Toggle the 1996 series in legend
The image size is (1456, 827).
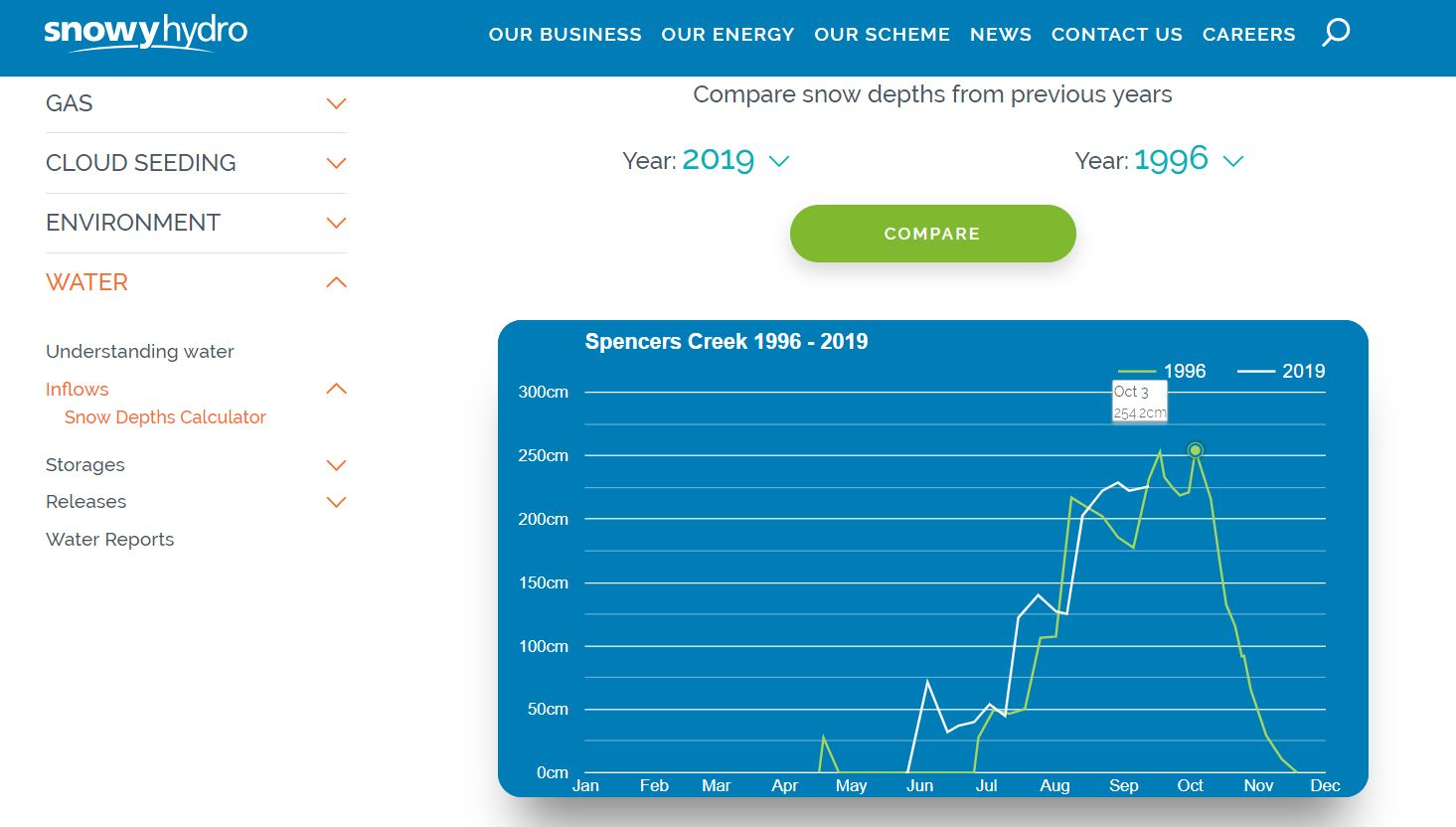coord(1165,372)
